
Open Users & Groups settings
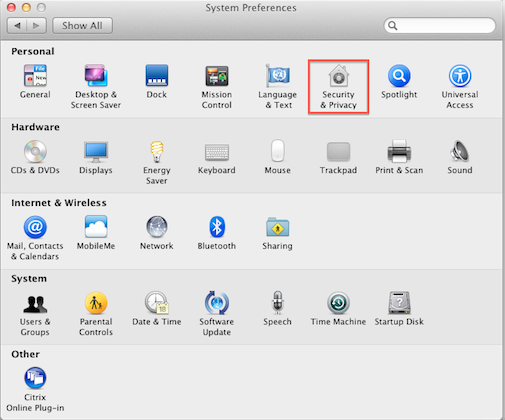35,314
